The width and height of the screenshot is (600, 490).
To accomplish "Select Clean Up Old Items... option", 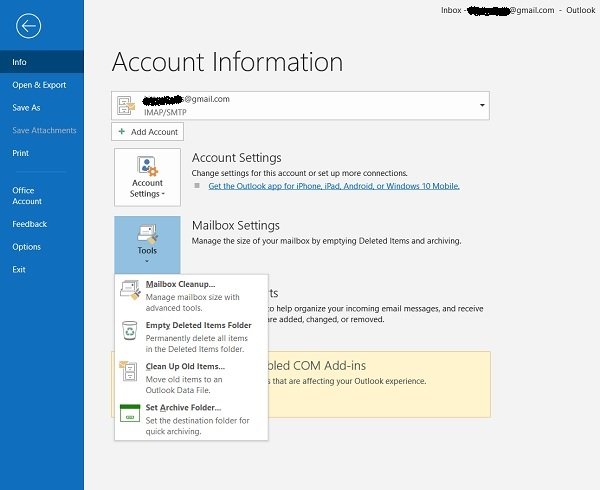I will click(x=191, y=378).
